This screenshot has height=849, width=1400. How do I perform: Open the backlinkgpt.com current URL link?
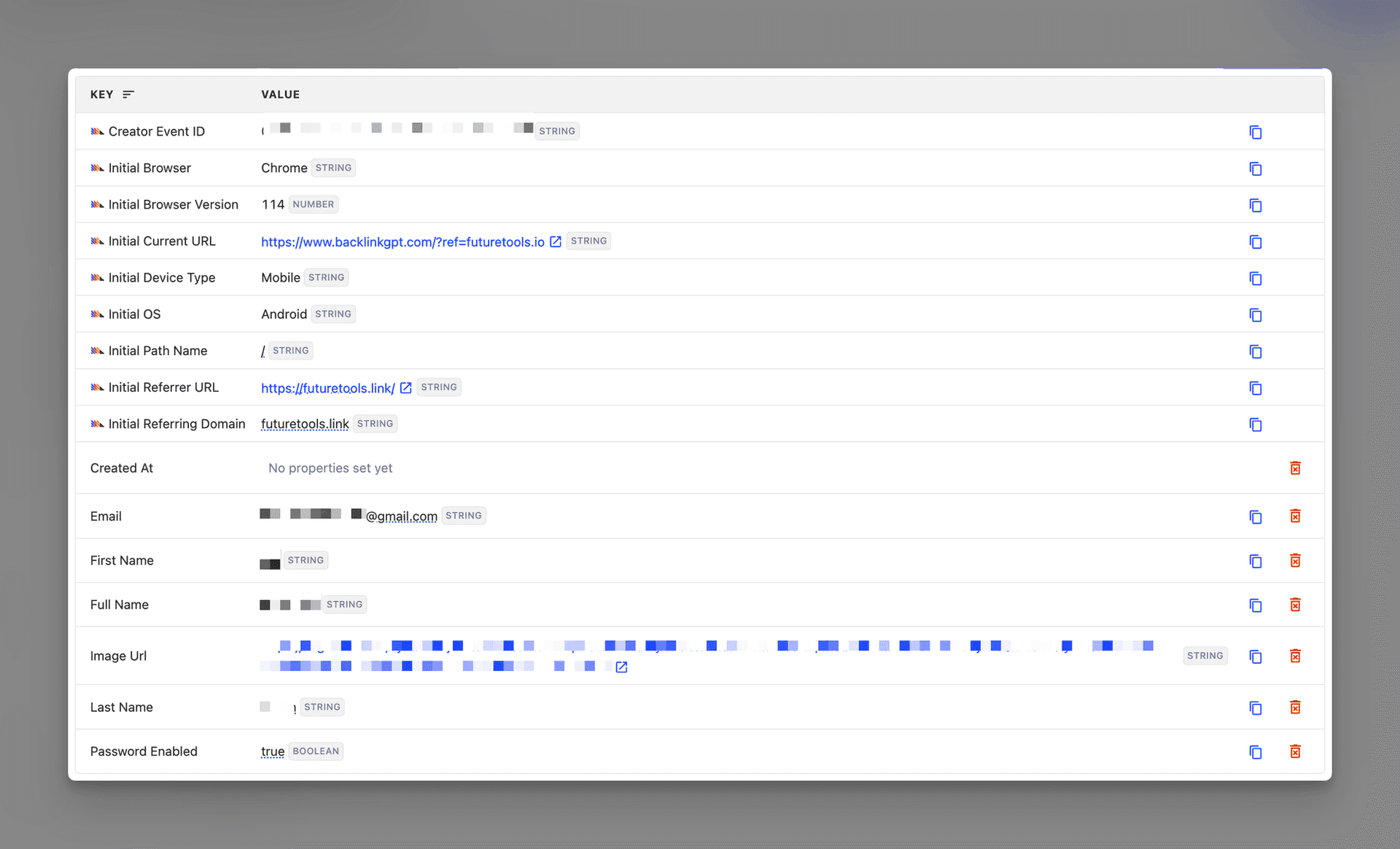coord(402,242)
